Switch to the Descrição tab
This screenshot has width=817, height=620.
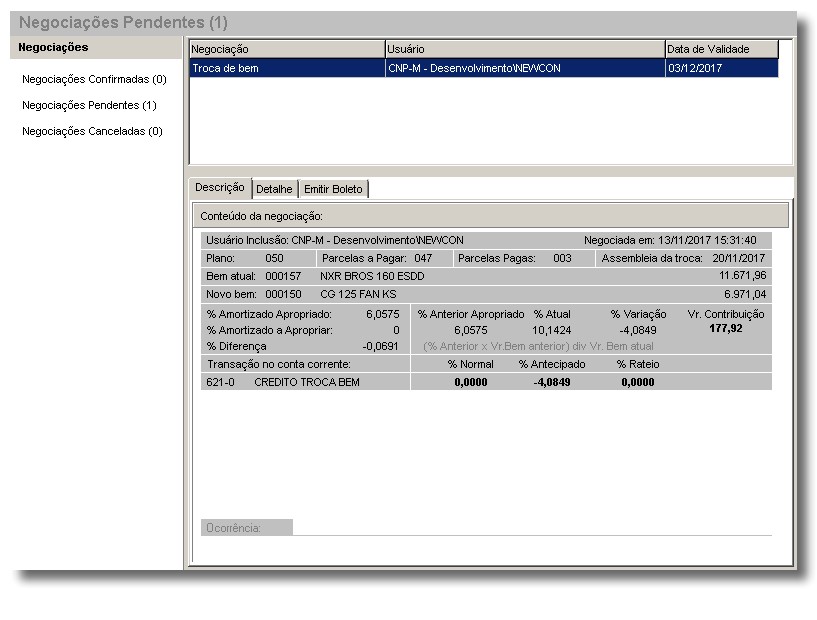[220, 188]
